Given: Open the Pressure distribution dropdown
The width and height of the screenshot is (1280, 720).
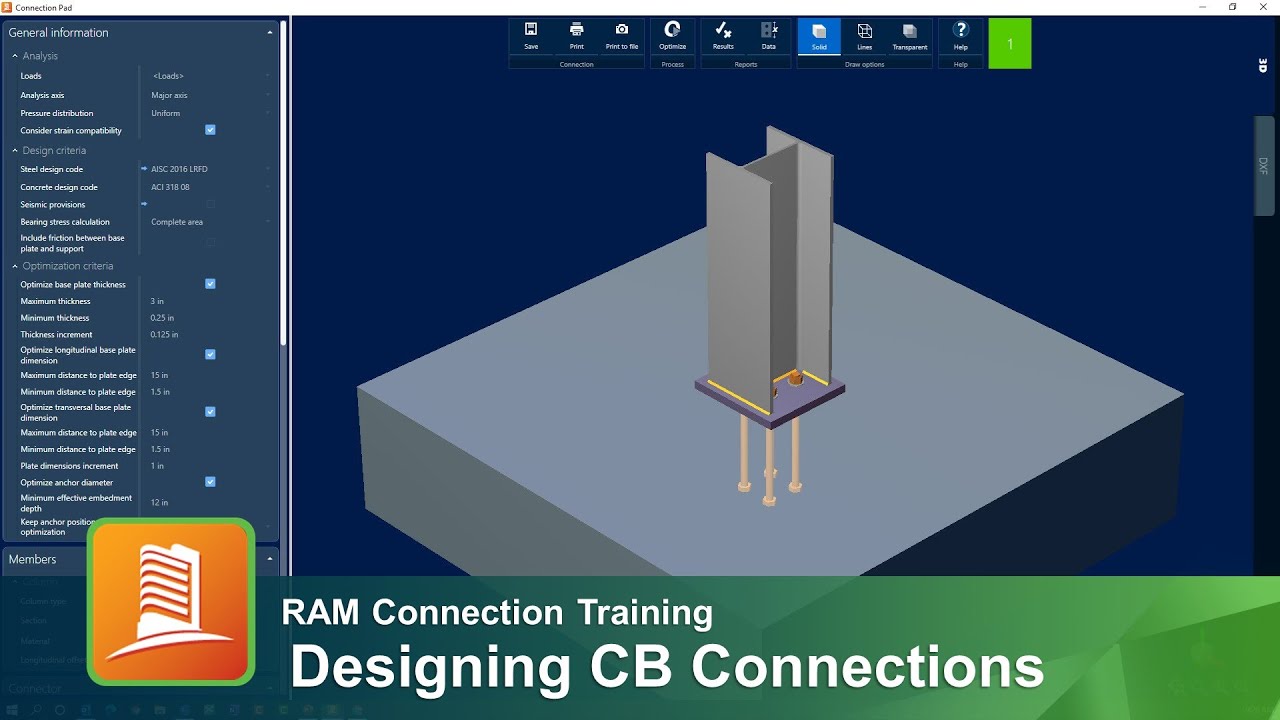Looking at the screenshot, I should [208, 113].
